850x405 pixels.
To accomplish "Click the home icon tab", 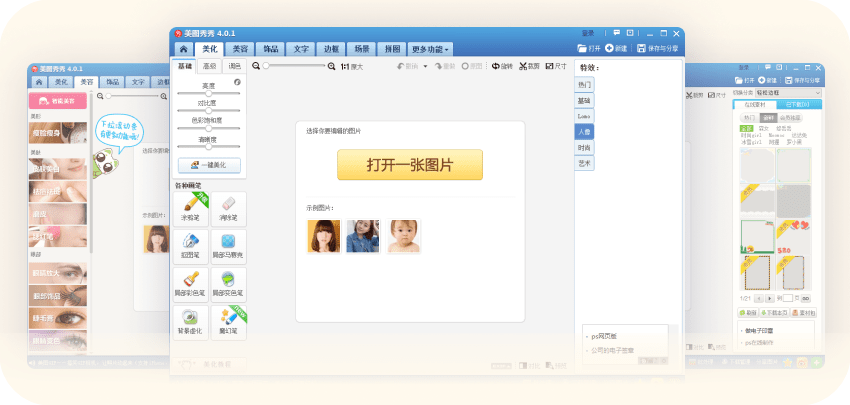I will 183,48.
